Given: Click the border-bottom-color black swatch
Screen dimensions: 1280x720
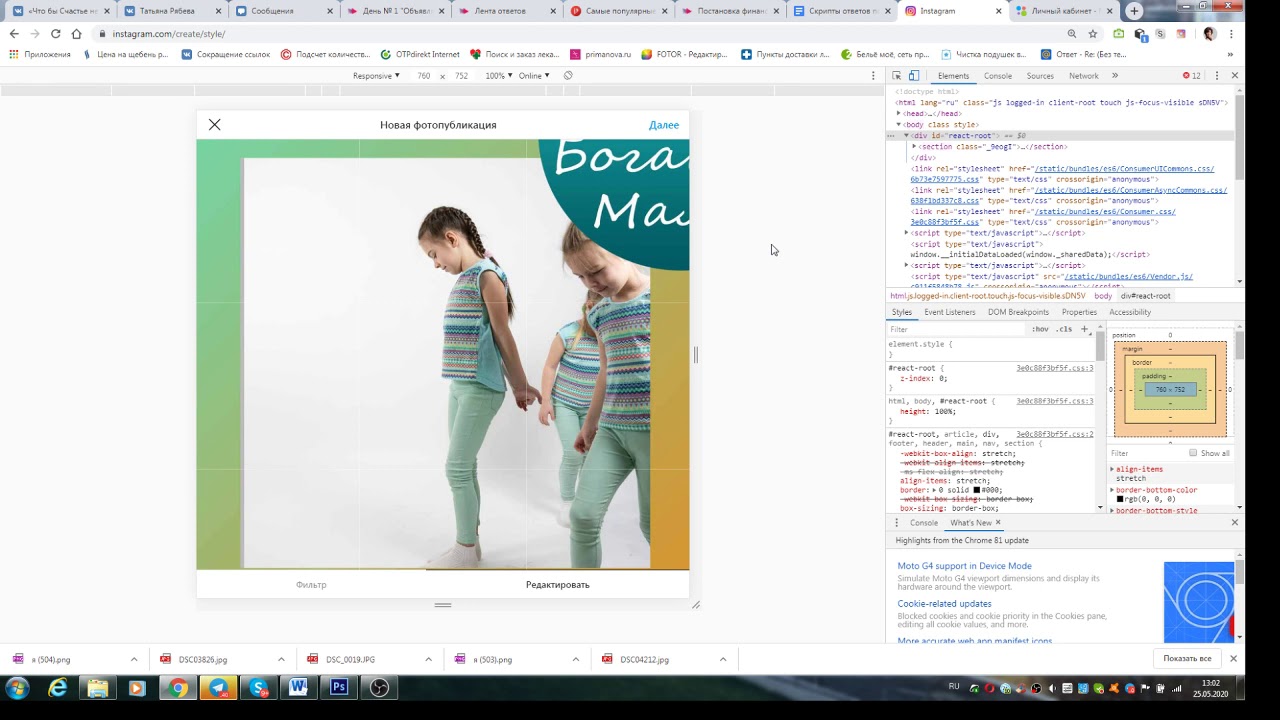Looking at the screenshot, I should (x=1120, y=499).
